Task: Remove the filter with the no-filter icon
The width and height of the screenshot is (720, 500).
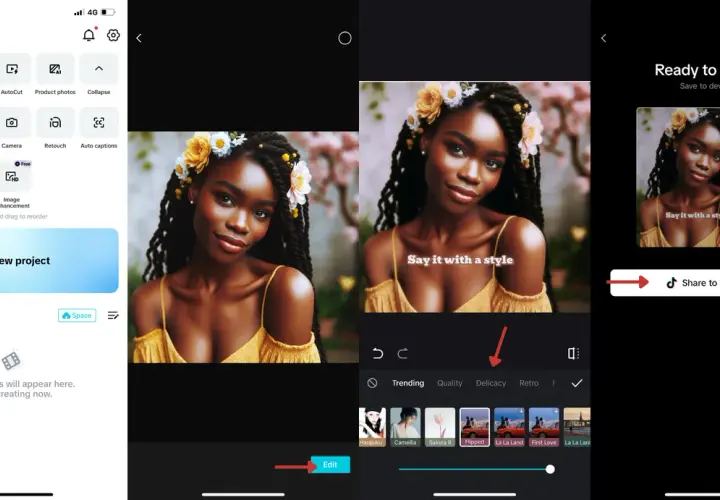Action: coord(372,383)
